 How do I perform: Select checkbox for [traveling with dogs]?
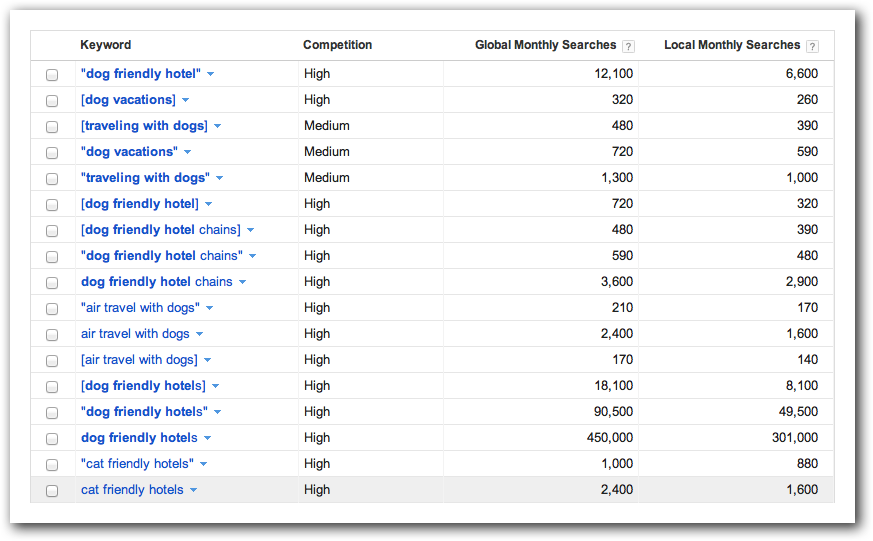click(x=52, y=127)
